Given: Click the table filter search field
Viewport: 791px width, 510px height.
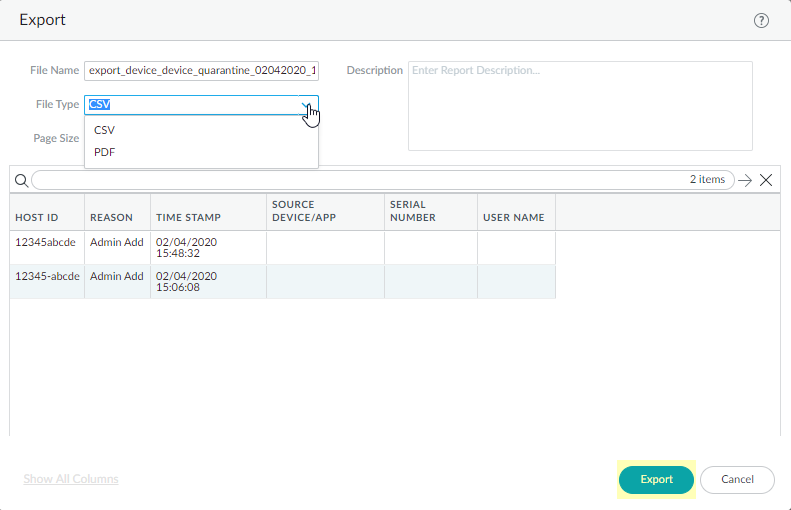Looking at the screenshot, I should coord(360,180).
